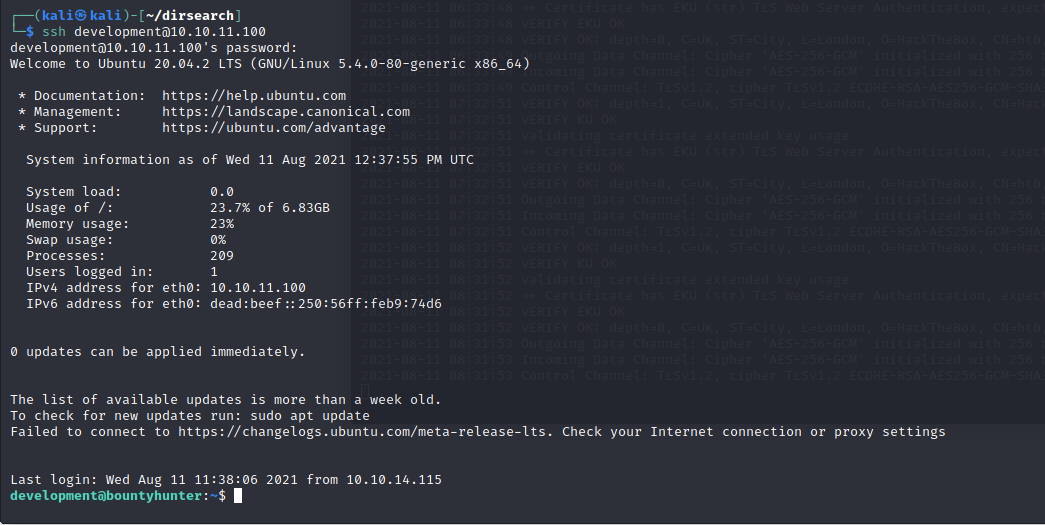Click the "0 updates can be applied immediately" line

click(x=157, y=352)
